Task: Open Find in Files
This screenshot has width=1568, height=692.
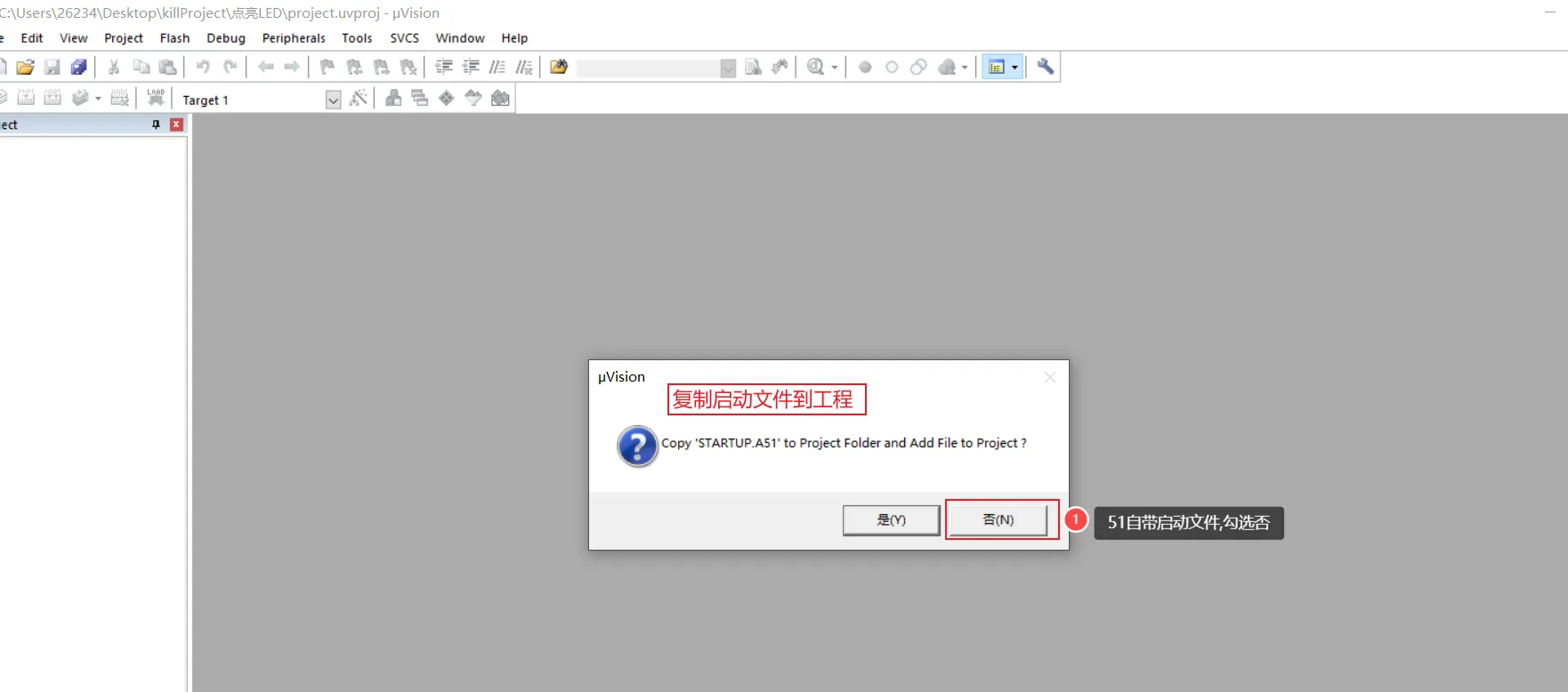Action: [559, 67]
